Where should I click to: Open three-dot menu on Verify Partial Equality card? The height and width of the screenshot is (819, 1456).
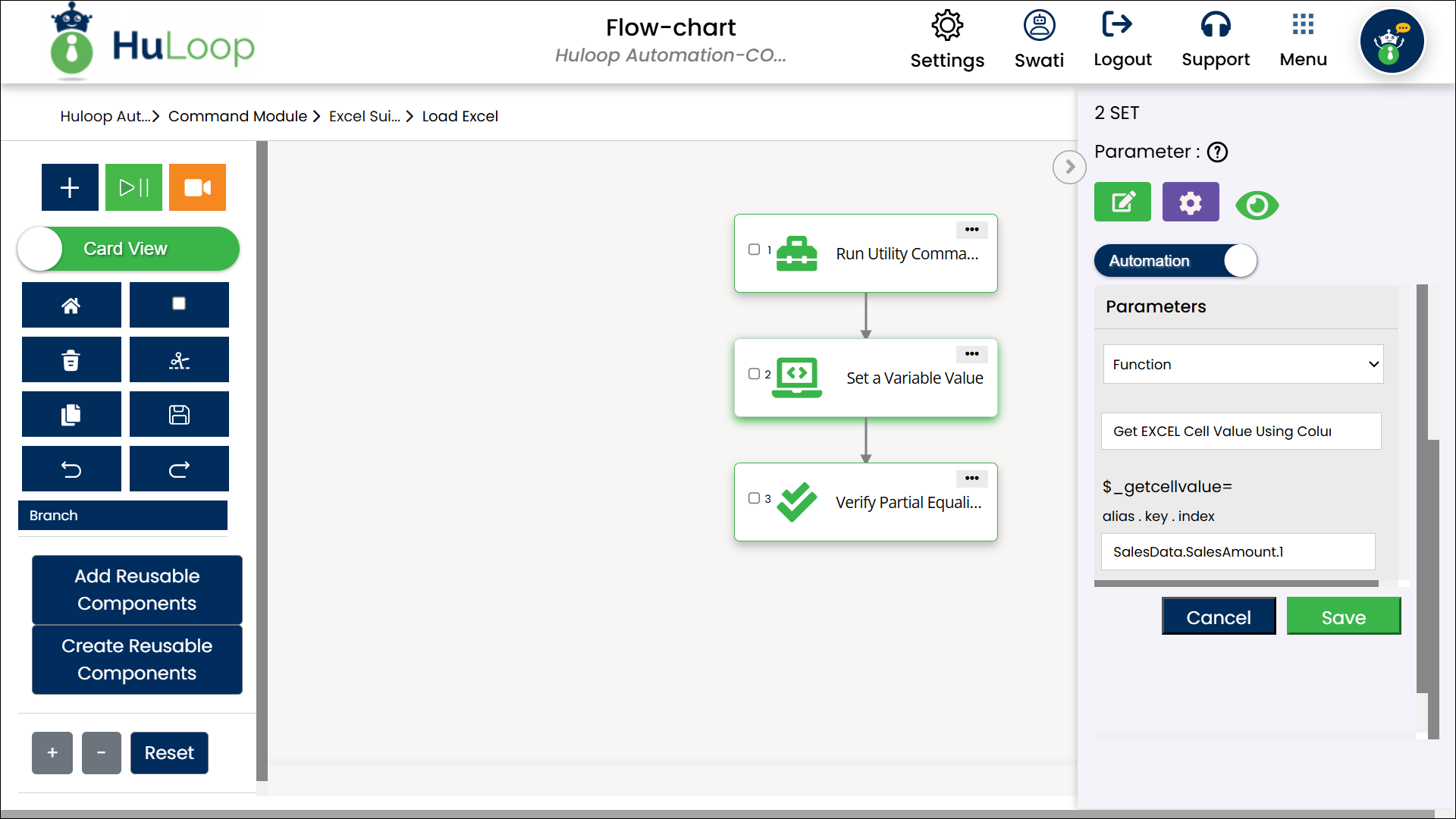click(971, 479)
